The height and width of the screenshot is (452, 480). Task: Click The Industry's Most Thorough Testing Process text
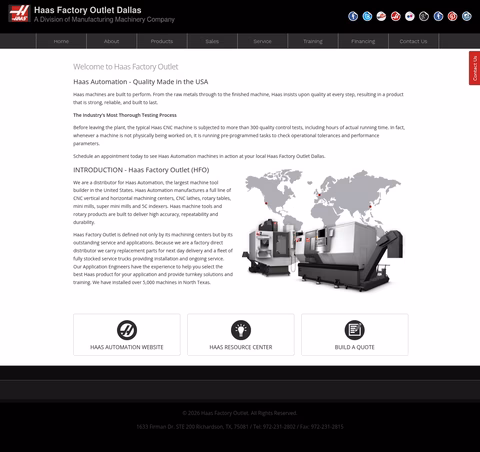(125, 115)
